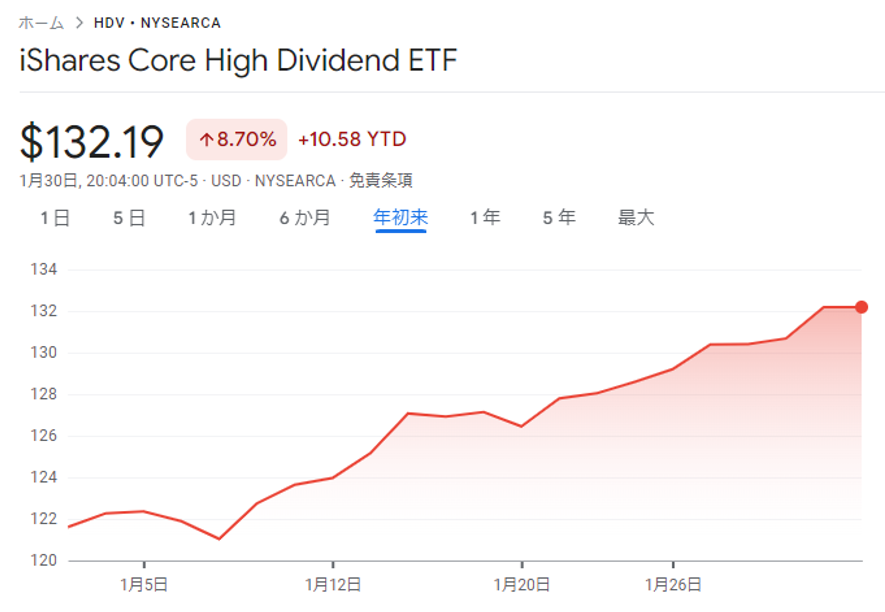Click the 1月5日 x-axis label
885x612 pixels.
tap(145, 583)
